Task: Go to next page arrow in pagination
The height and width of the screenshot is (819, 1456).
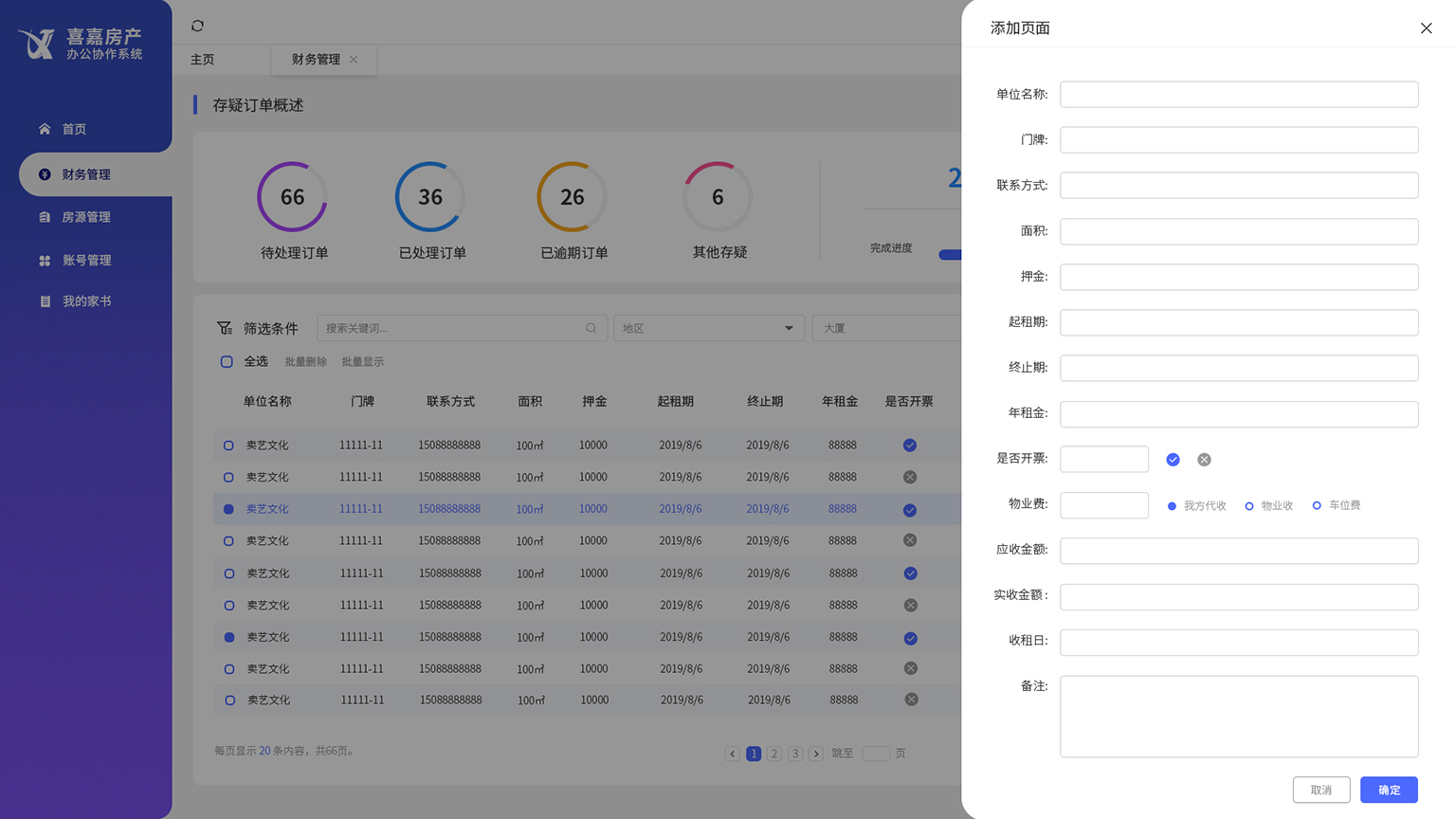Action: tap(816, 754)
